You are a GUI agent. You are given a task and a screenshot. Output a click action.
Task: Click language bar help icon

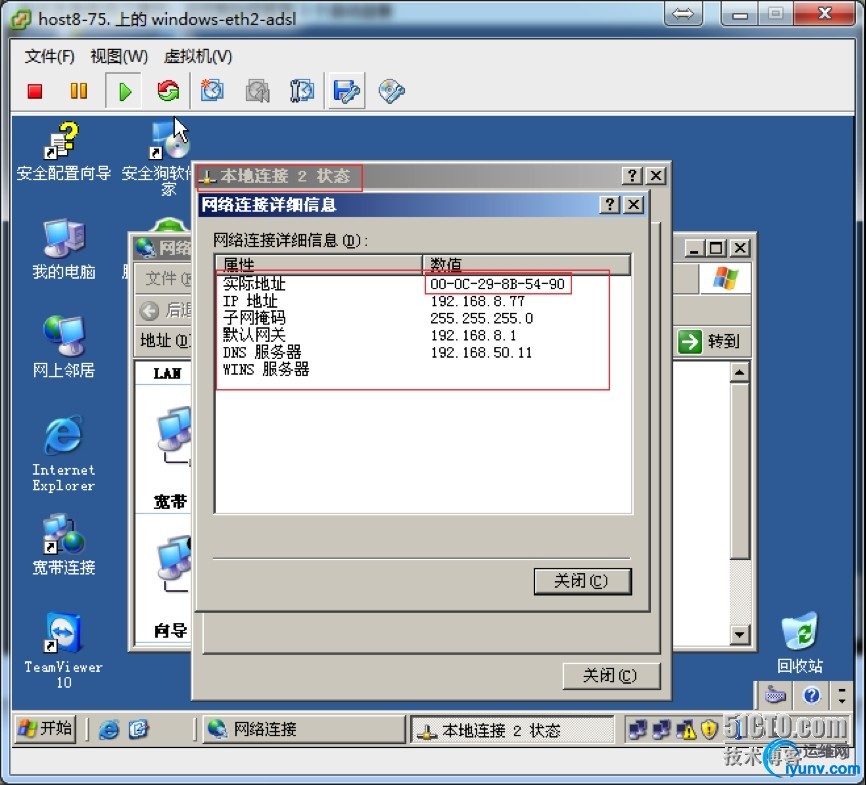(811, 695)
